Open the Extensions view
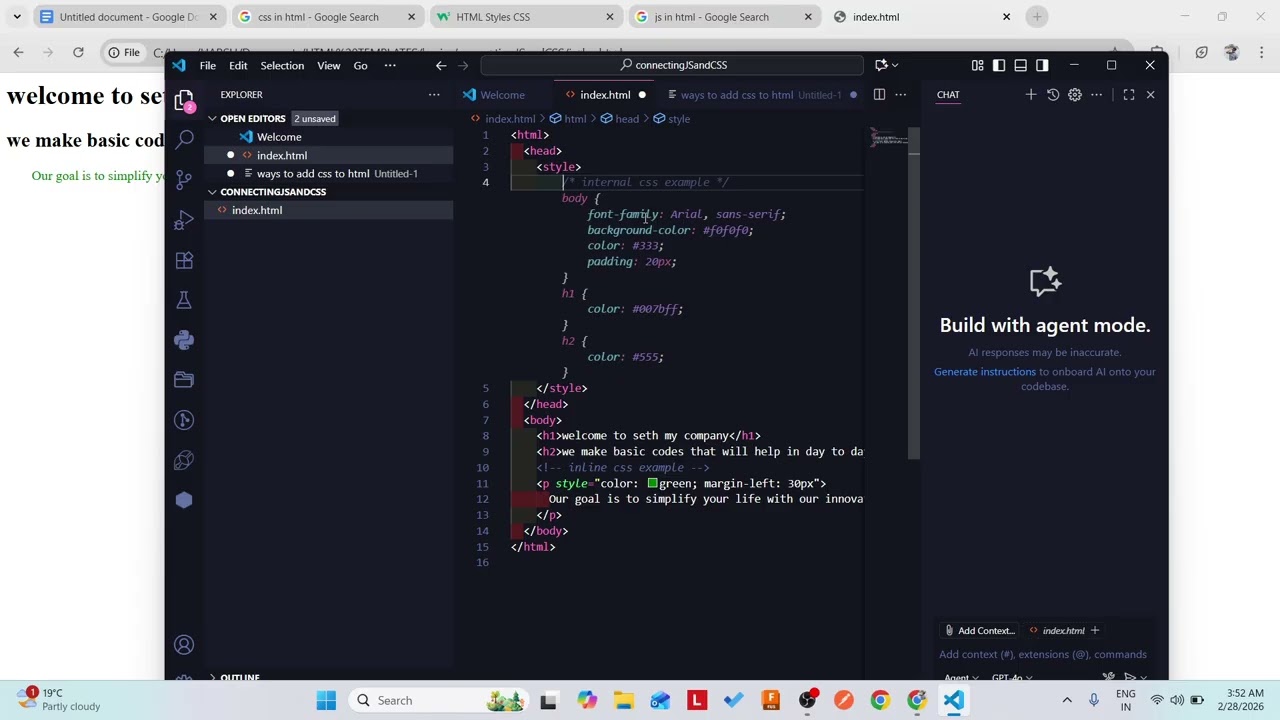This screenshot has width=1280, height=720. coord(184,260)
